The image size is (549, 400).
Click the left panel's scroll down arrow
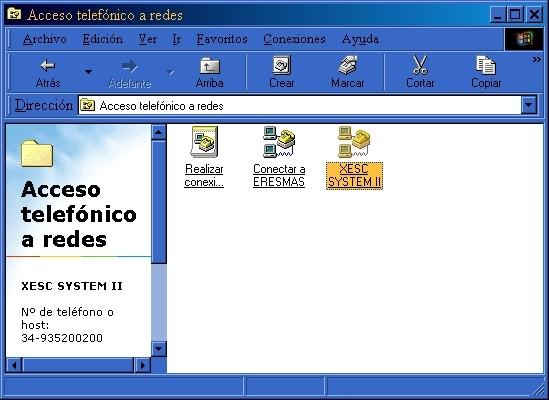(158, 349)
